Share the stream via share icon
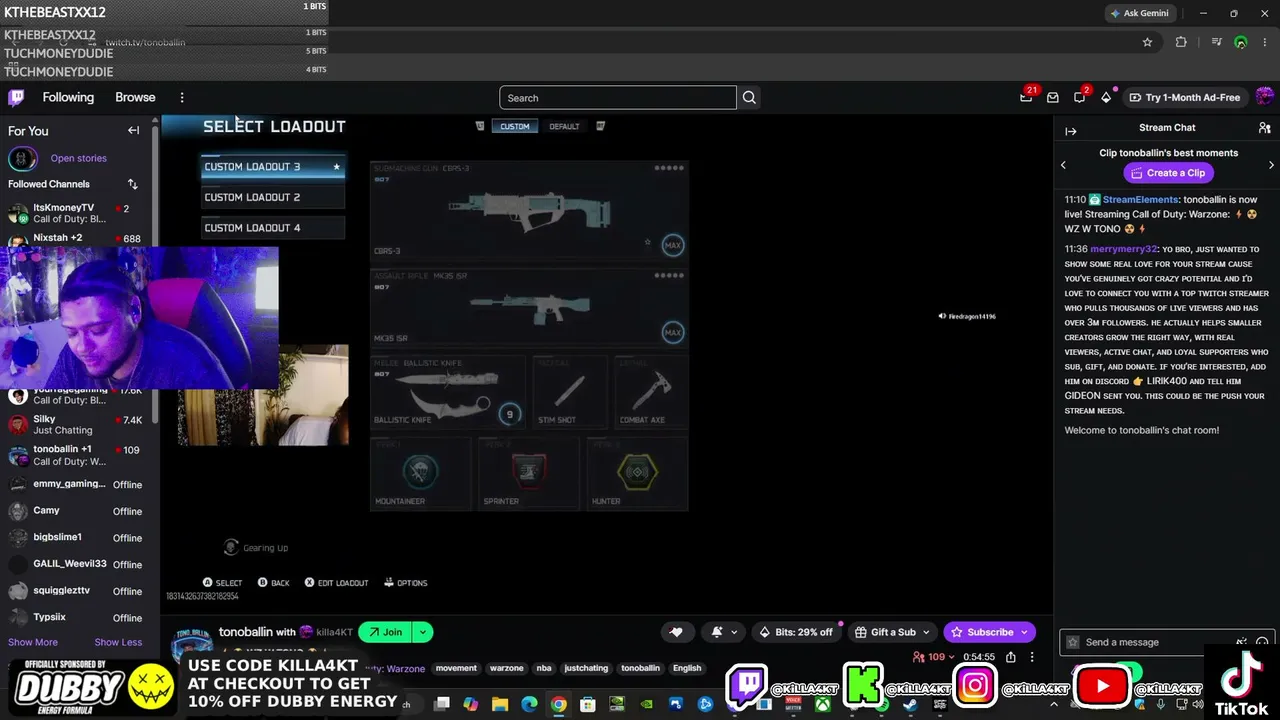The image size is (1280, 720). (1011, 657)
